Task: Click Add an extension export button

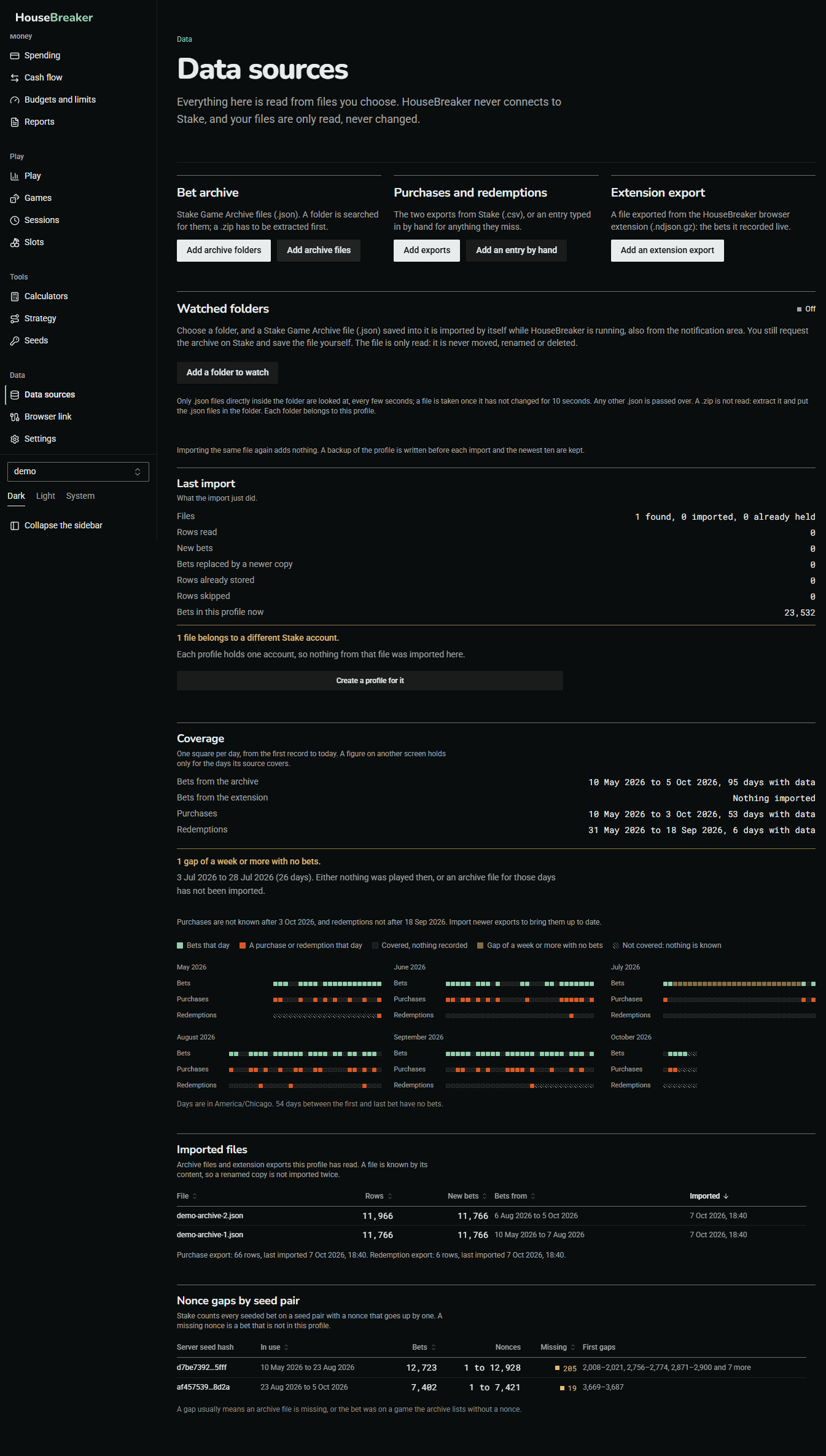Action: click(x=667, y=251)
